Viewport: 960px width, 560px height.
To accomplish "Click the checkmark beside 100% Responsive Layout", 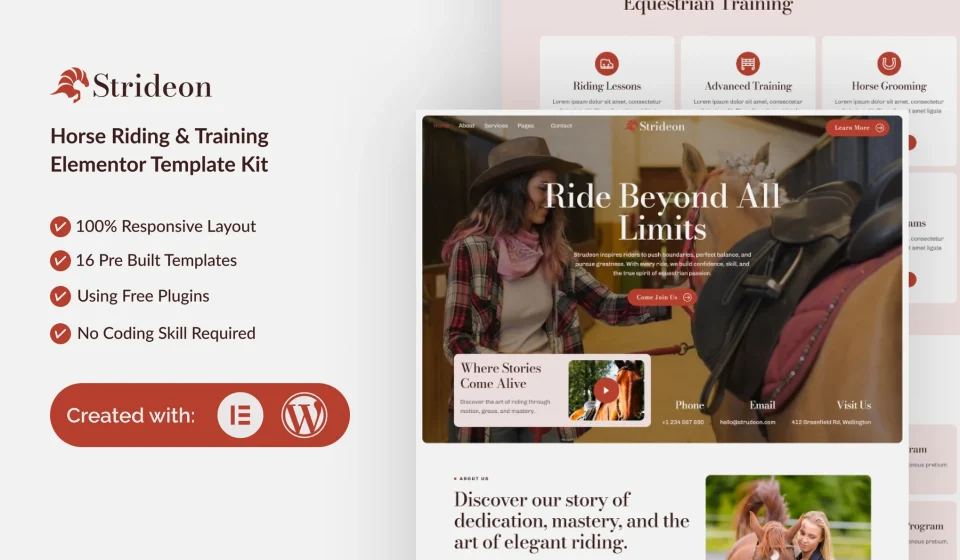I will [60, 226].
